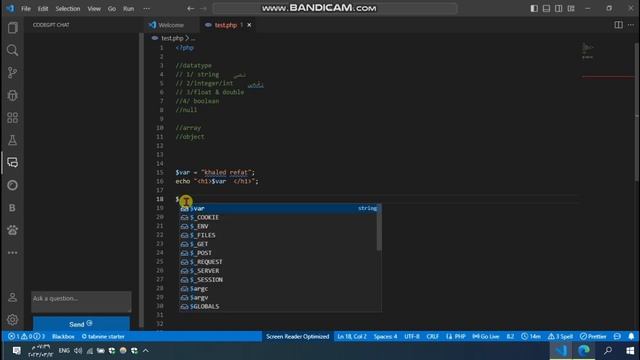The height and width of the screenshot is (360, 640).
Task: Click the Send button in CodeGPT chat
Action: 81,324
